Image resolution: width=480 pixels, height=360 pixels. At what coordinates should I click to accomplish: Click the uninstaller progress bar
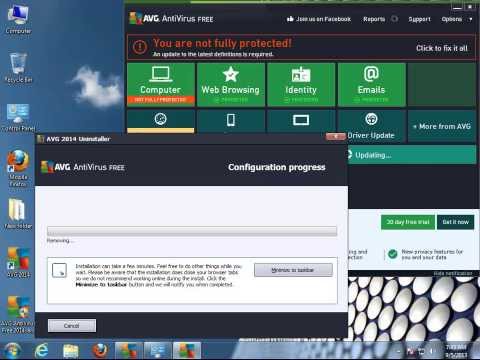tap(192, 231)
